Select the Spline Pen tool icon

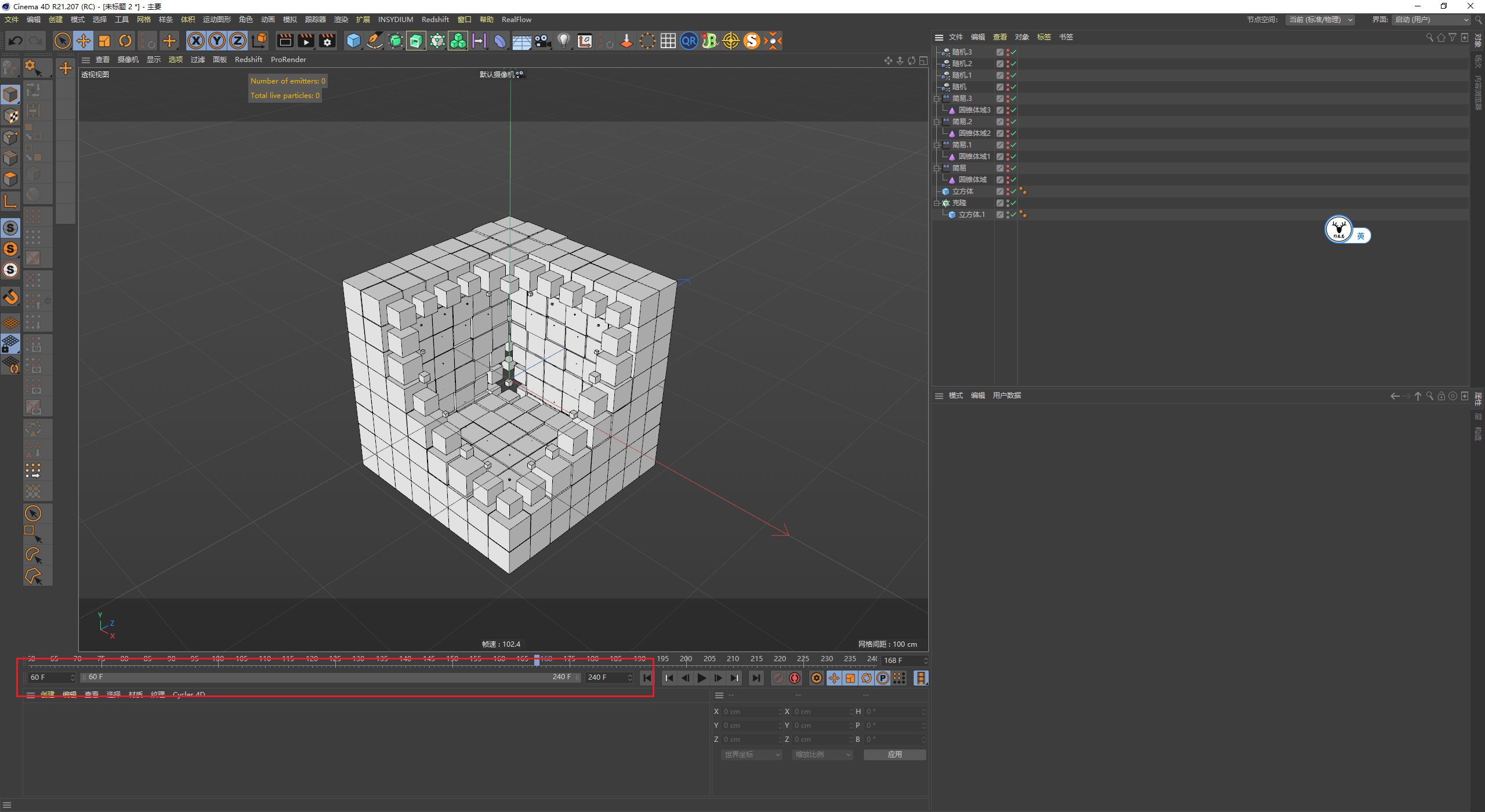[x=375, y=41]
